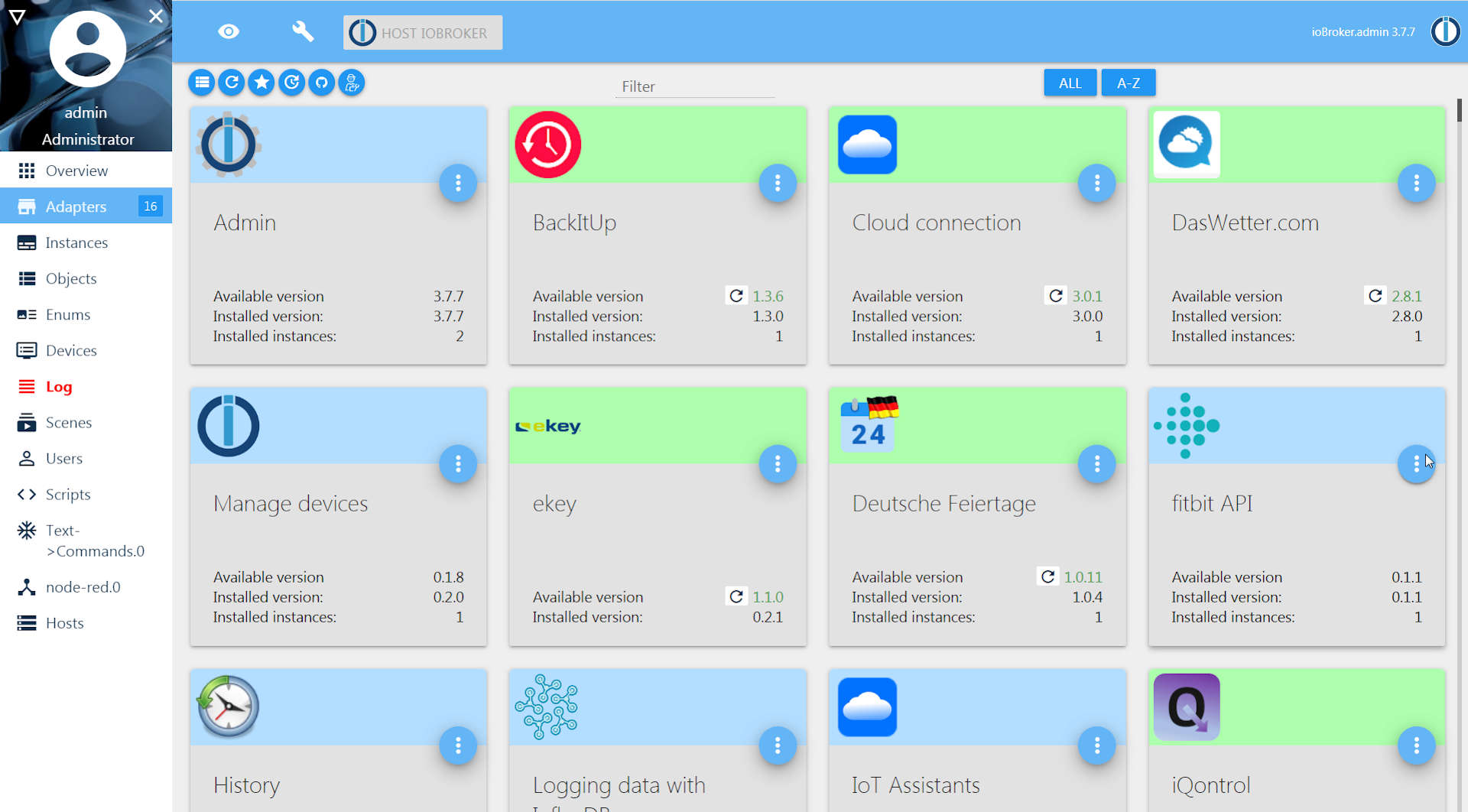
Task: Click the page vertical scrollbar
Action: 1460,111
